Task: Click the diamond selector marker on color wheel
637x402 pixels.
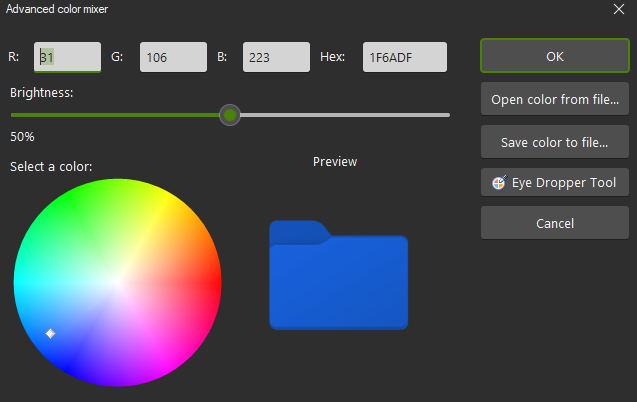Action: pyautogui.click(x=50, y=333)
